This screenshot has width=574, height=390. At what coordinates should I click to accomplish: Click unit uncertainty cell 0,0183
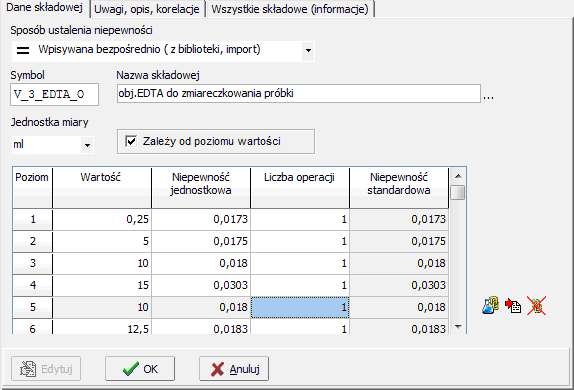coord(201,327)
